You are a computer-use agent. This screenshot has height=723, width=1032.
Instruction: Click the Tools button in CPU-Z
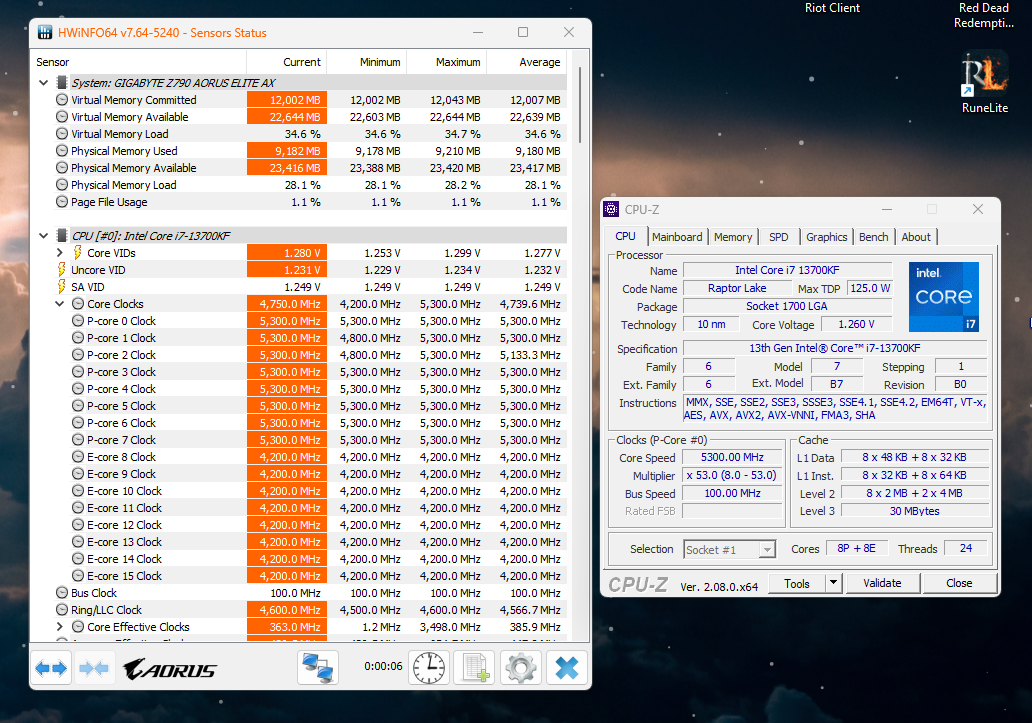click(796, 583)
